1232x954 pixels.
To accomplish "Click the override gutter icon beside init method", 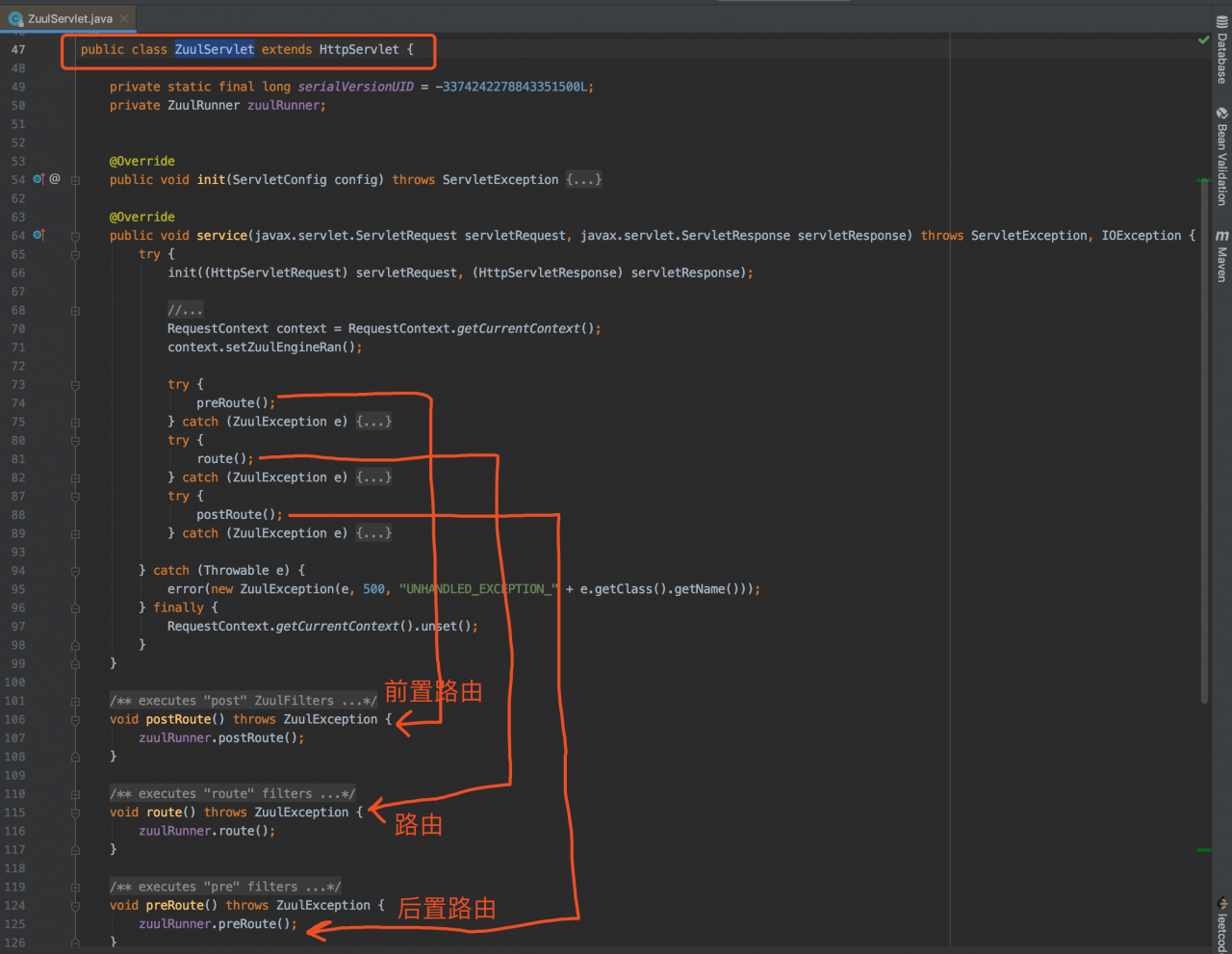I will (x=38, y=179).
